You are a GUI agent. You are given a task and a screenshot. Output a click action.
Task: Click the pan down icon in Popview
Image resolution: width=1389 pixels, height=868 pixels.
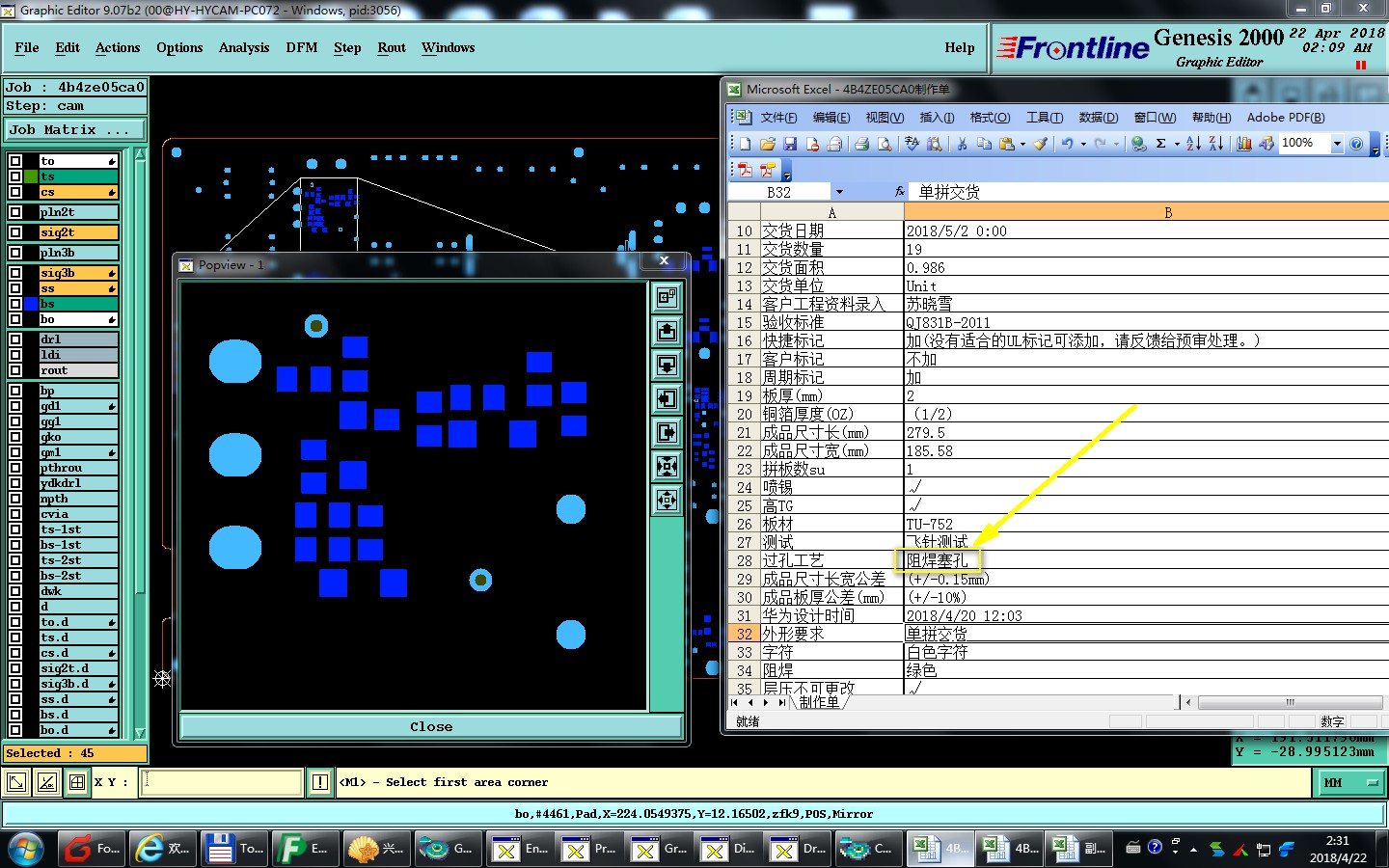click(667, 365)
